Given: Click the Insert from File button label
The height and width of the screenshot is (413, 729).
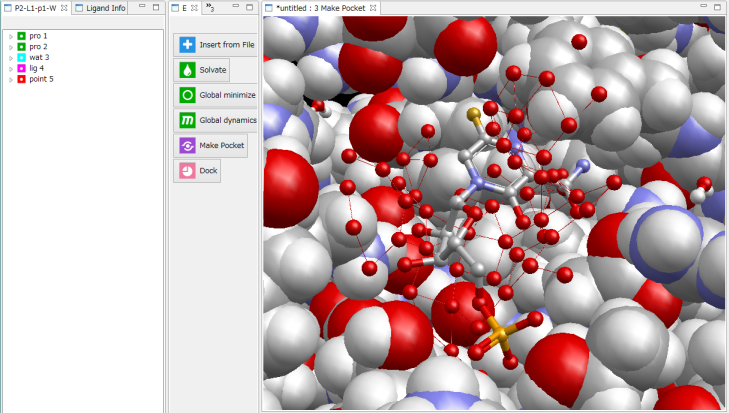Looking at the screenshot, I should coord(227,45).
